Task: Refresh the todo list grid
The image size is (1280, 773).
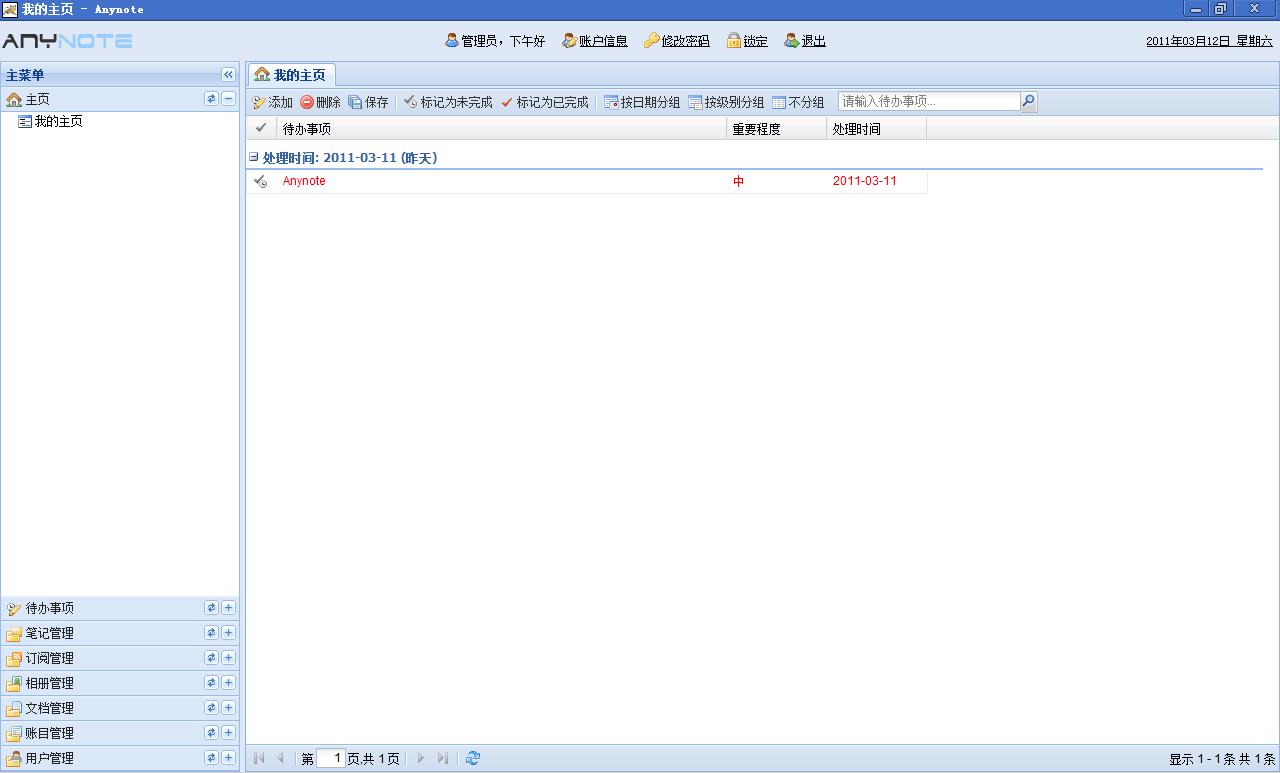Action: (x=473, y=758)
